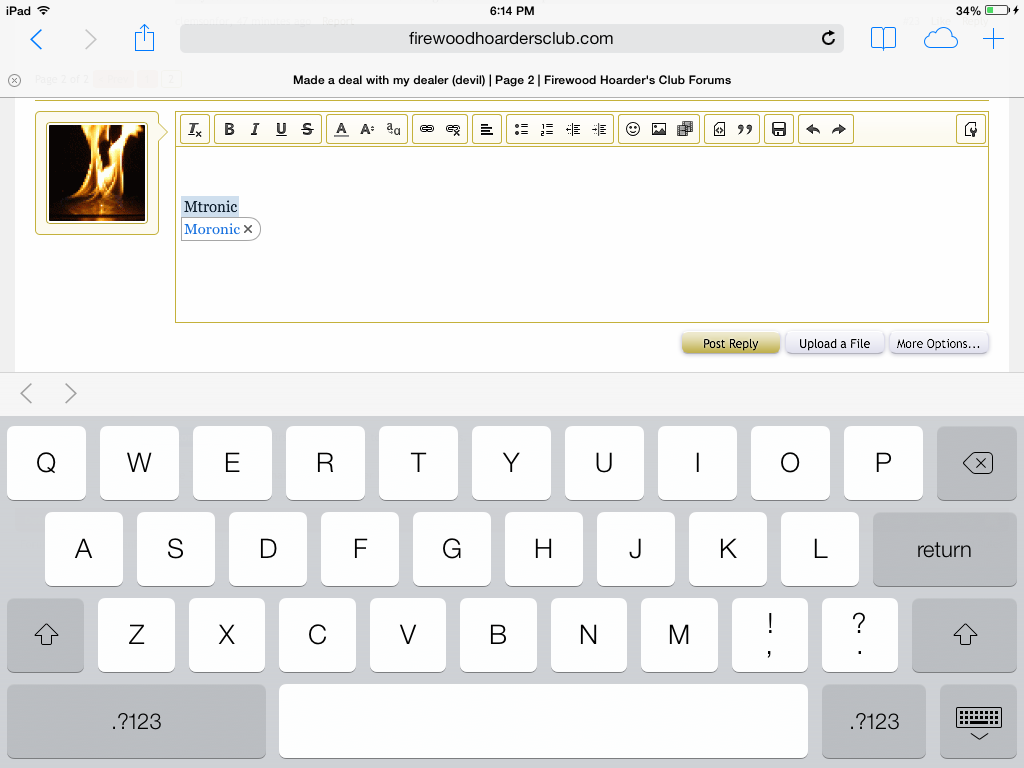Image resolution: width=1024 pixels, height=768 pixels.
Task: Dismiss the Moronic autocorrect suggestion
Action: 249,229
